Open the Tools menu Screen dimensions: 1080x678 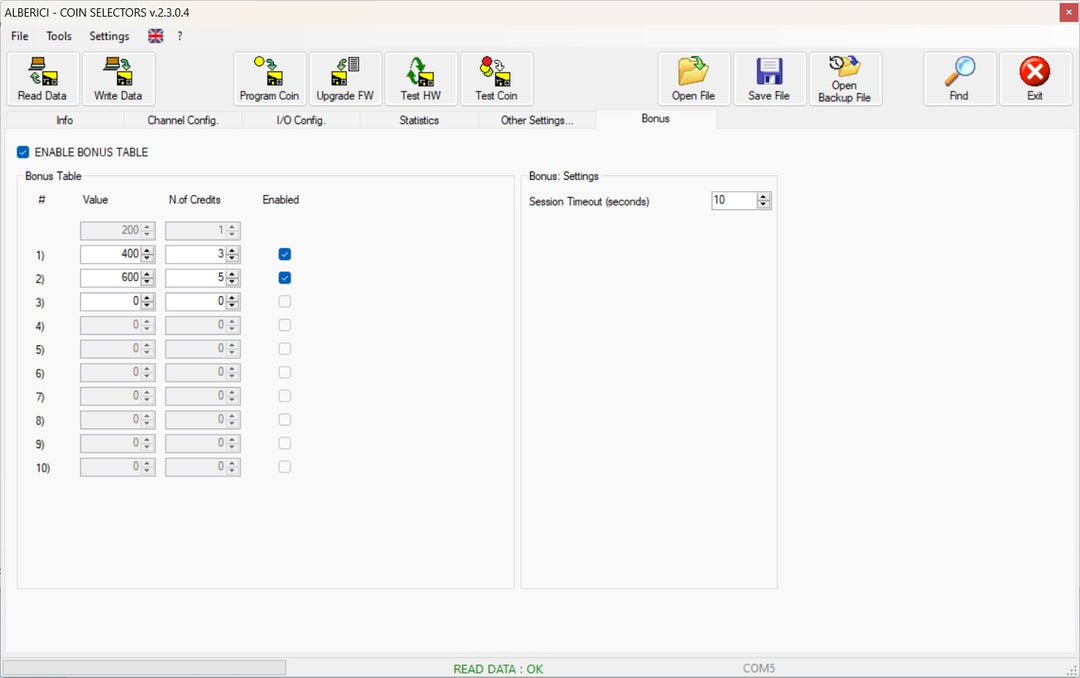click(59, 36)
